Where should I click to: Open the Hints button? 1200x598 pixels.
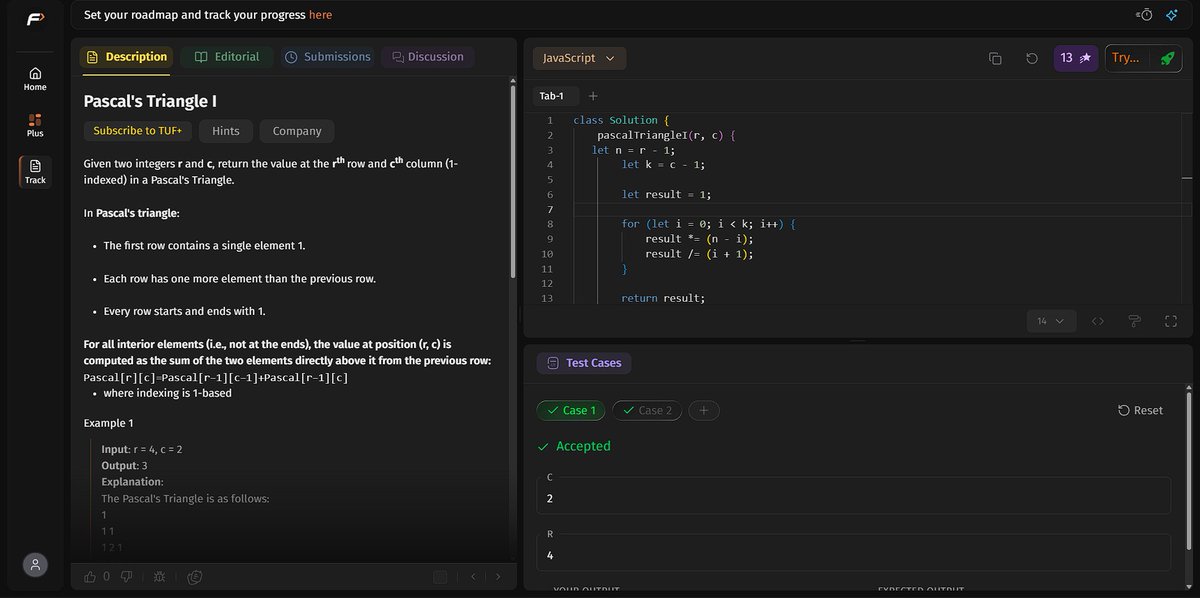click(x=226, y=131)
